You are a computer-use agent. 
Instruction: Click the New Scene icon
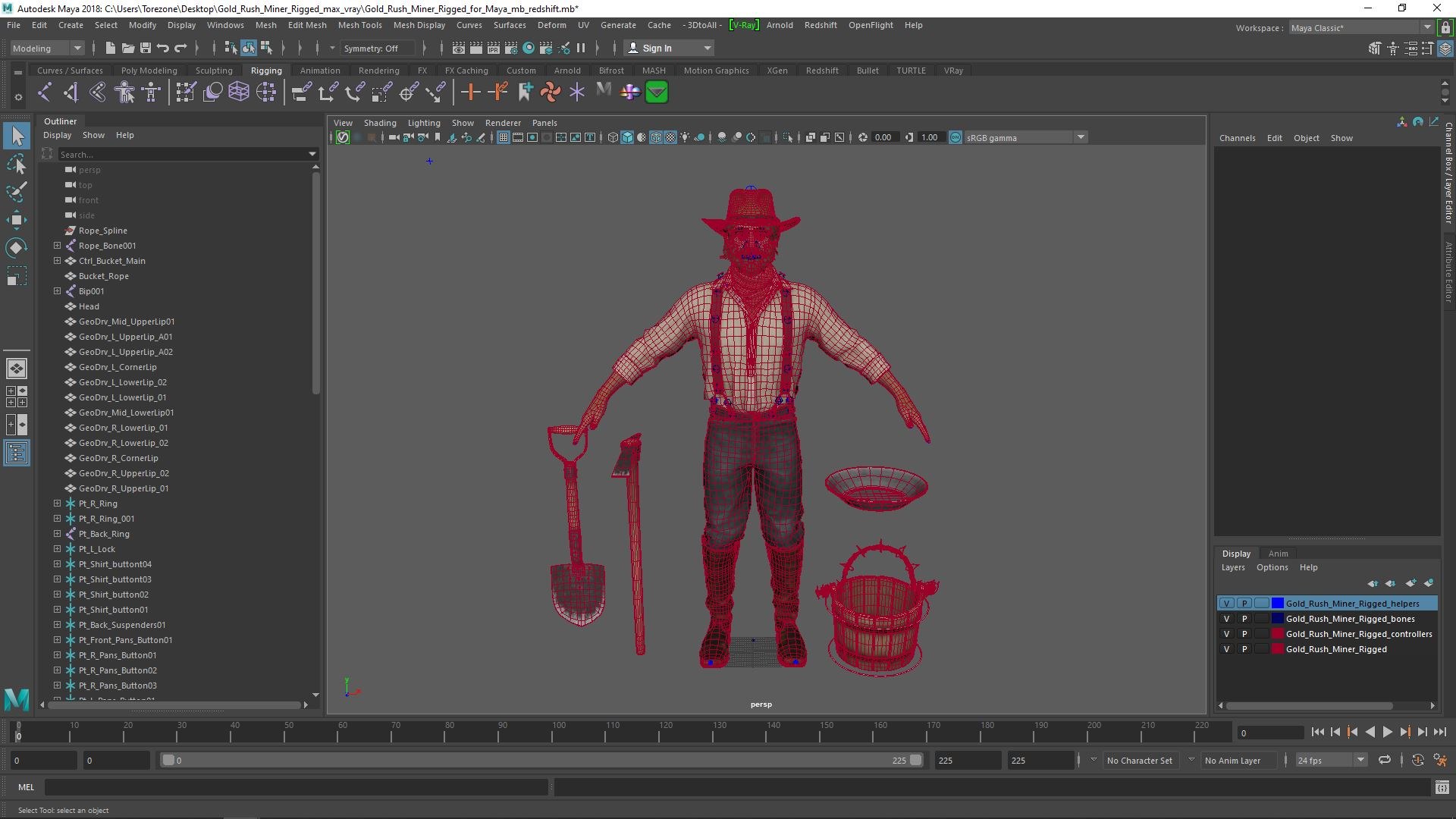(x=110, y=48)
